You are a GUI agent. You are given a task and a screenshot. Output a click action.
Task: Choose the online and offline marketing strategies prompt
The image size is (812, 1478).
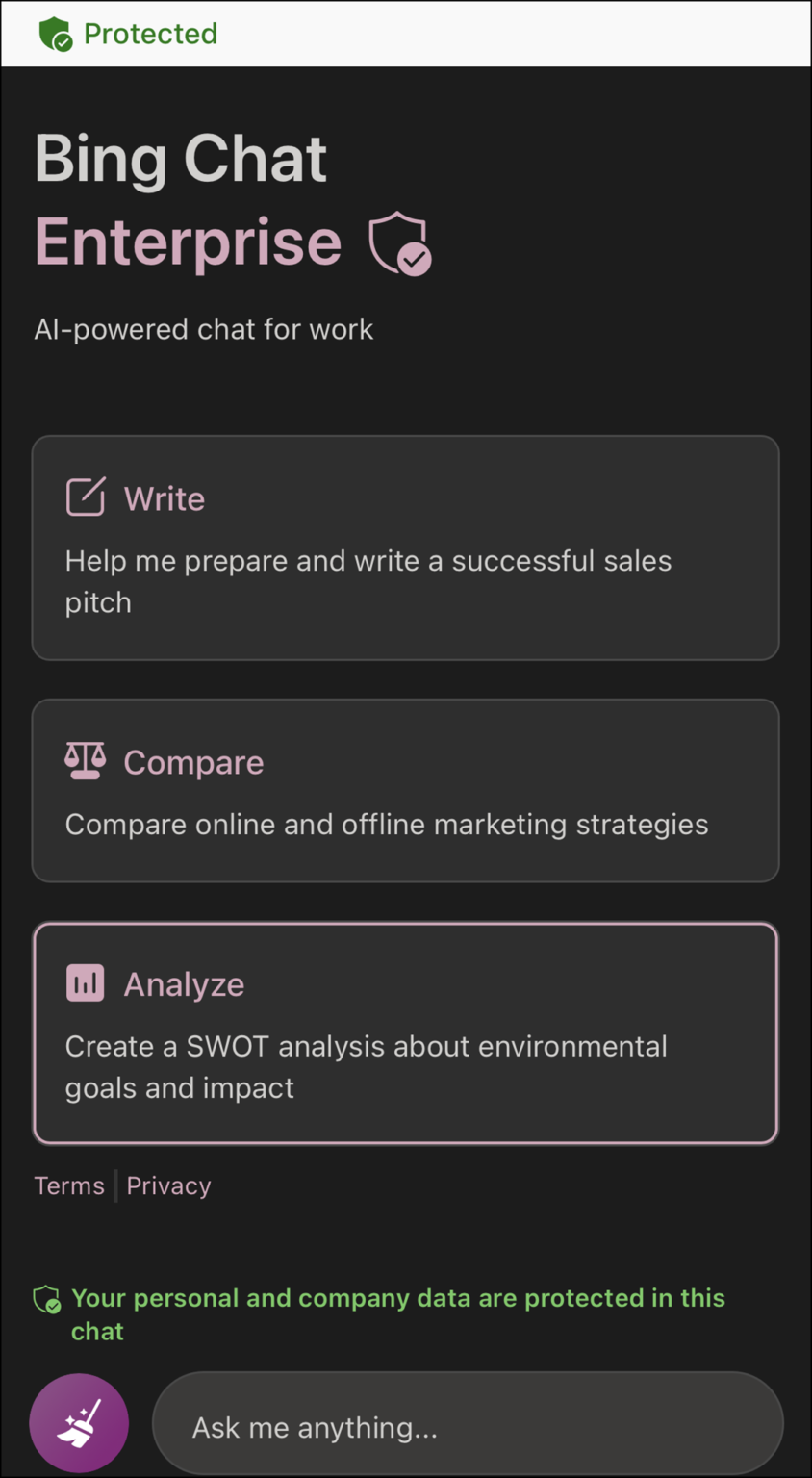(x=386, y=825)
